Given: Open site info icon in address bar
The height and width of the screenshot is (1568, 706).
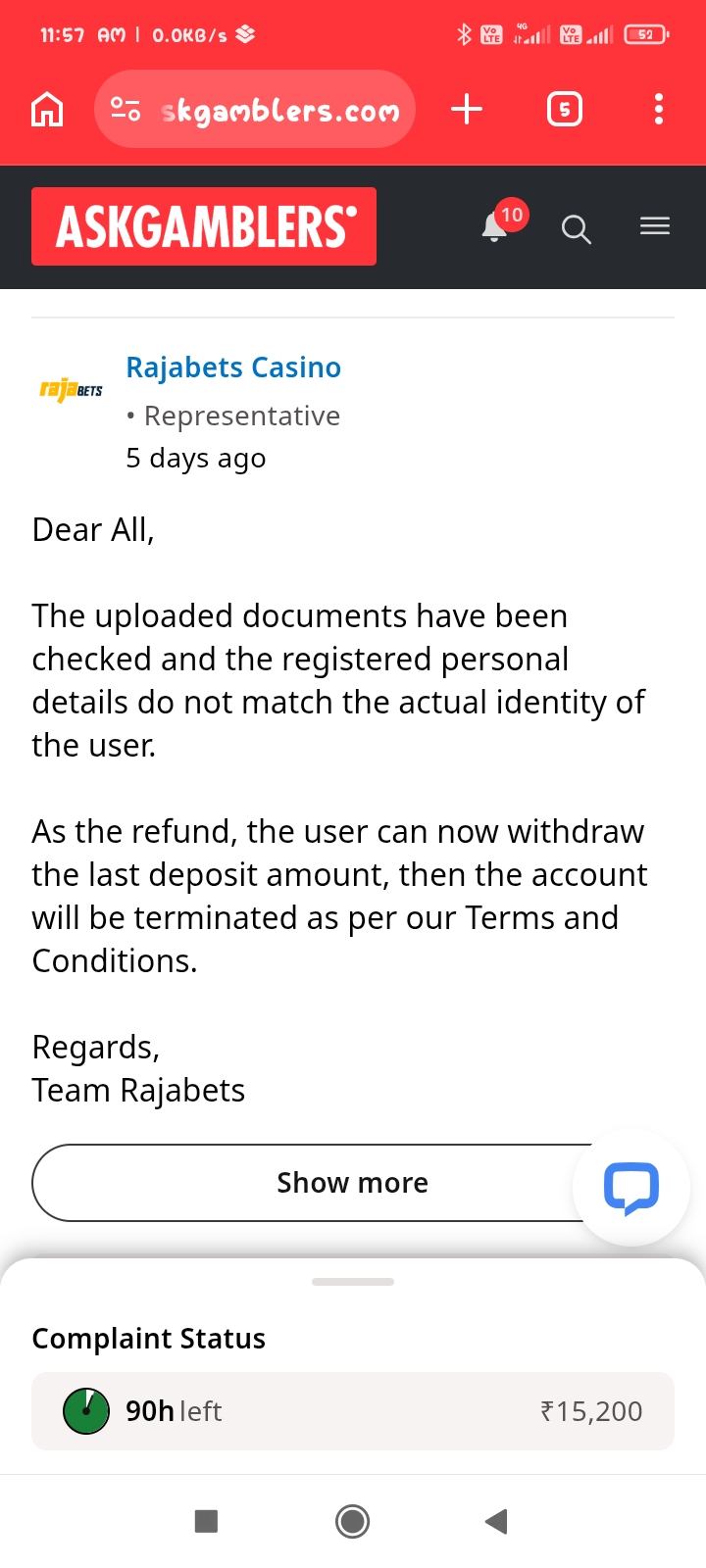Looking at the screenshot, I should (126, 110).
